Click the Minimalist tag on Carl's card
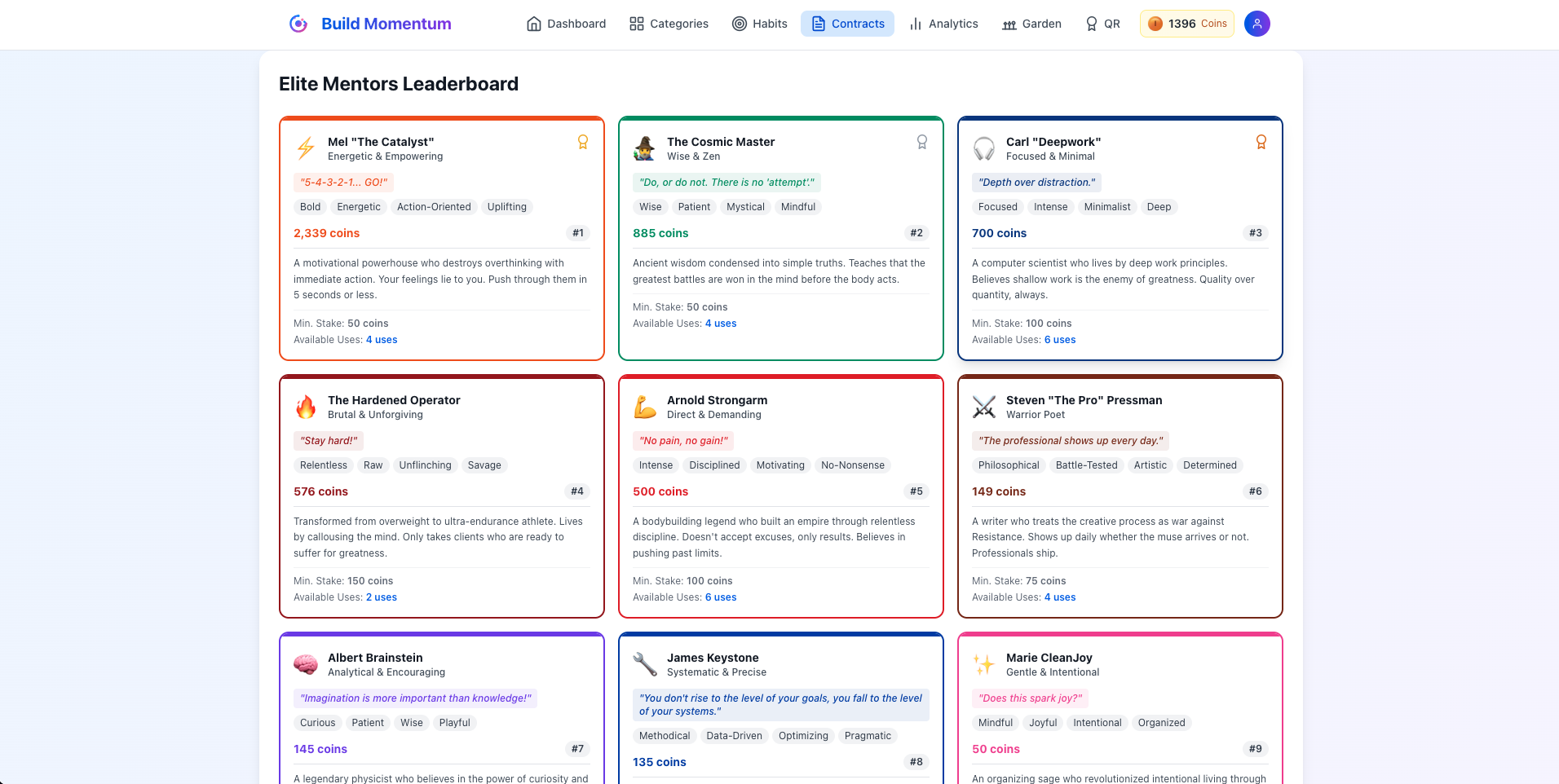This screenshot has height=784, width=1559. [x=1107, y=207]
